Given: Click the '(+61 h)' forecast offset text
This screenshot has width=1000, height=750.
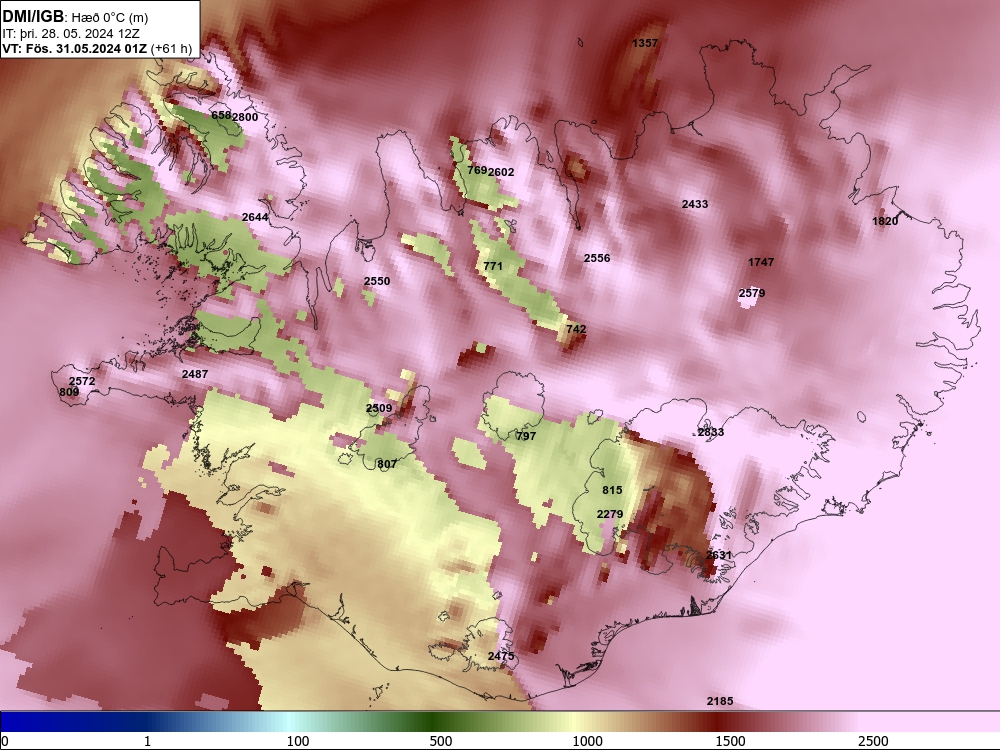Looking at the screenshot, I should pos(172,48).
